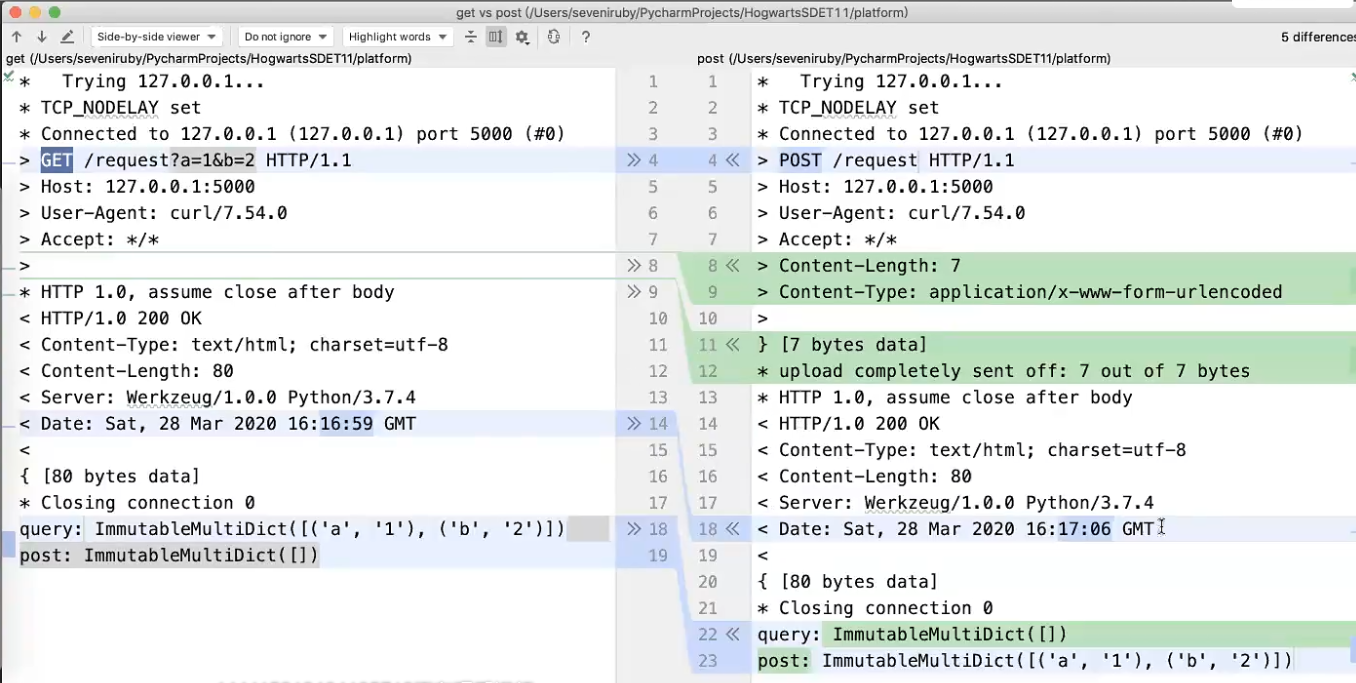Click '} [7 bytes data]' line
This screenshot has width=1356, height=683.
(x=842, y=345)
